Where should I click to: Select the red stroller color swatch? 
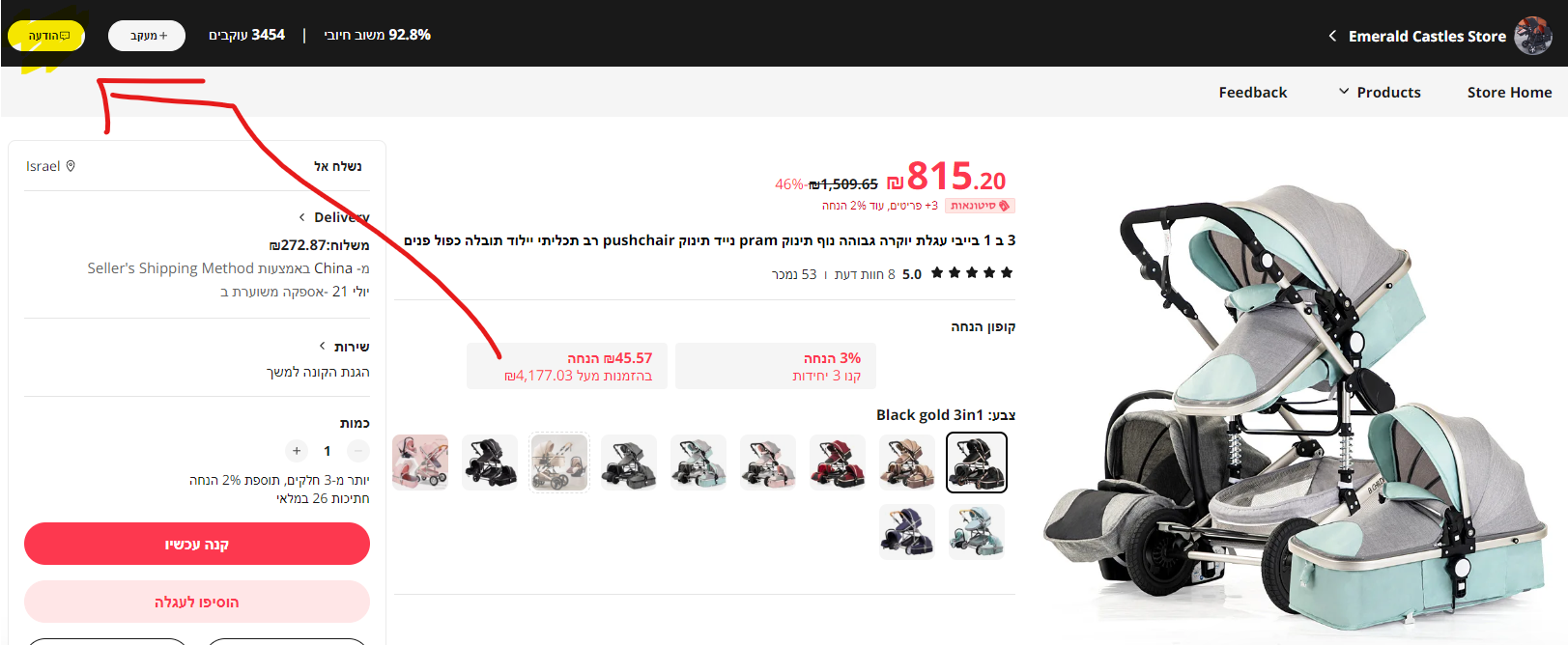(x=838, y=463)
